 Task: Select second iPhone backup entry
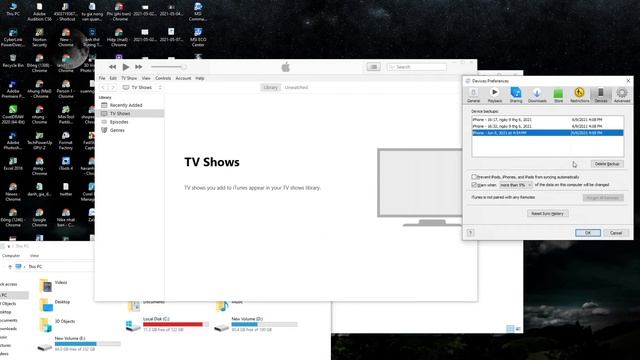point(548,126)
